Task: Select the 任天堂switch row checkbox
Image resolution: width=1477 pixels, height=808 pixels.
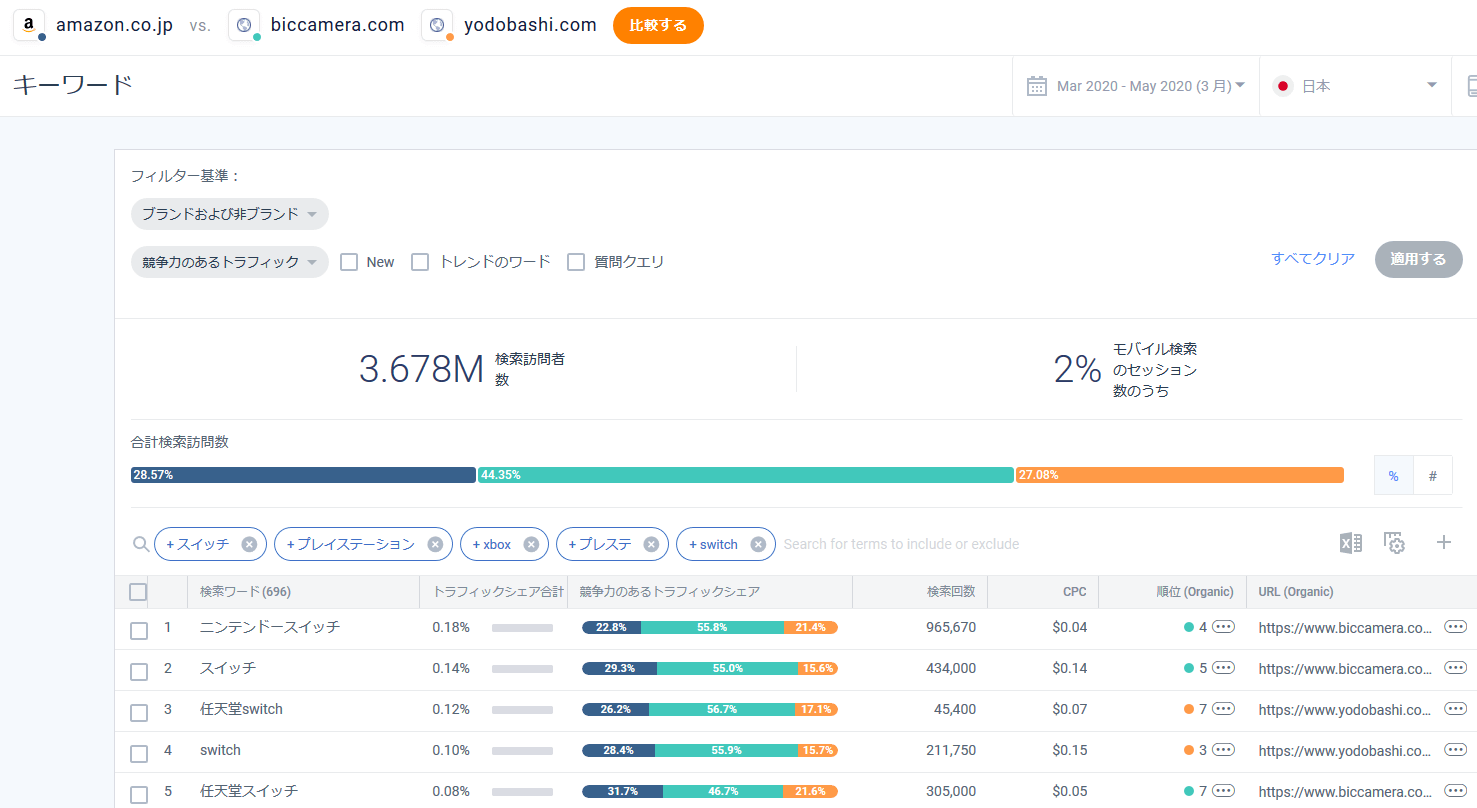Action: tap(139, 712)
